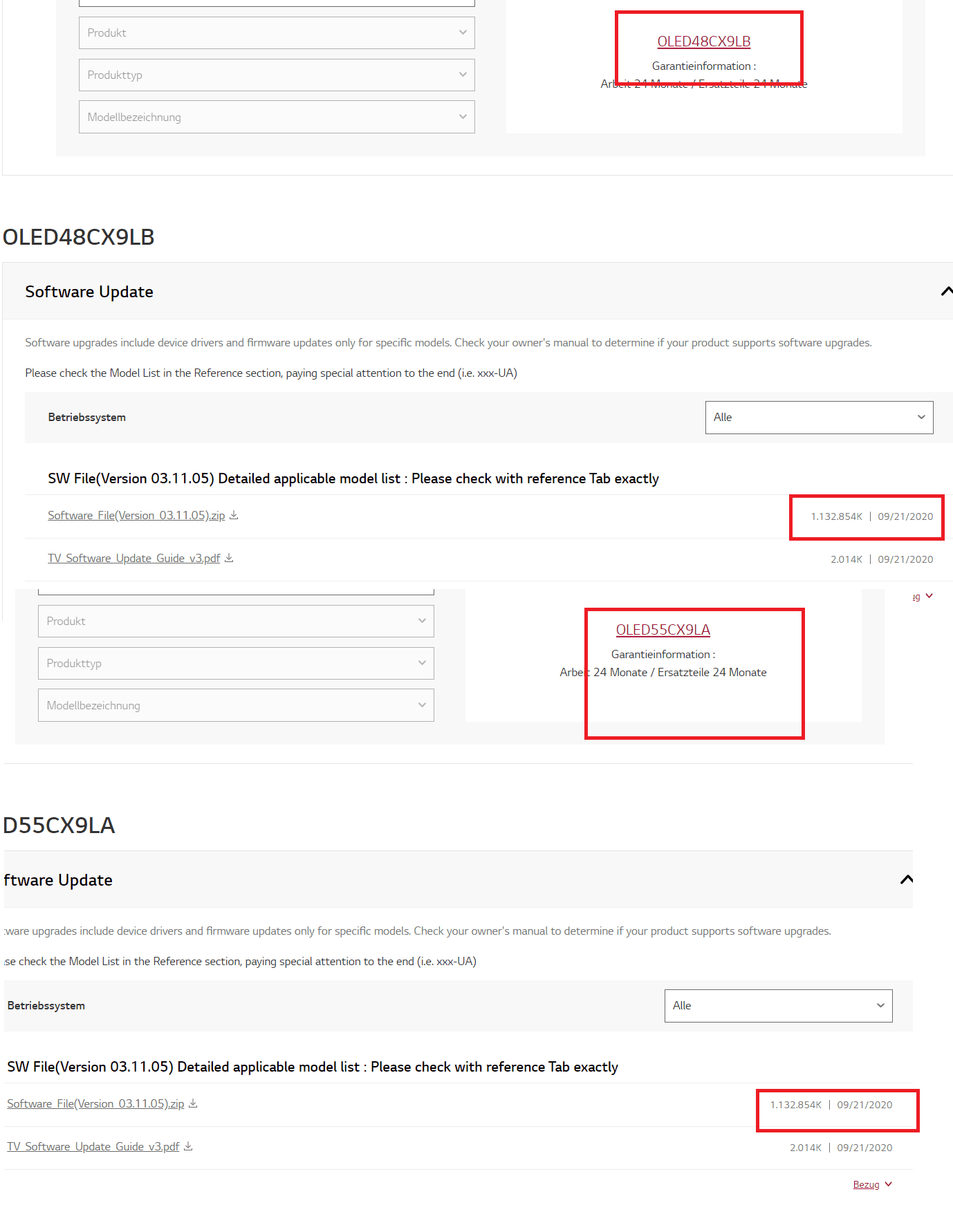Image resolution: width=953 pixels, height=1232 pixels.
Task: Open the OLED48CX9LB model link
Action: 704,41
